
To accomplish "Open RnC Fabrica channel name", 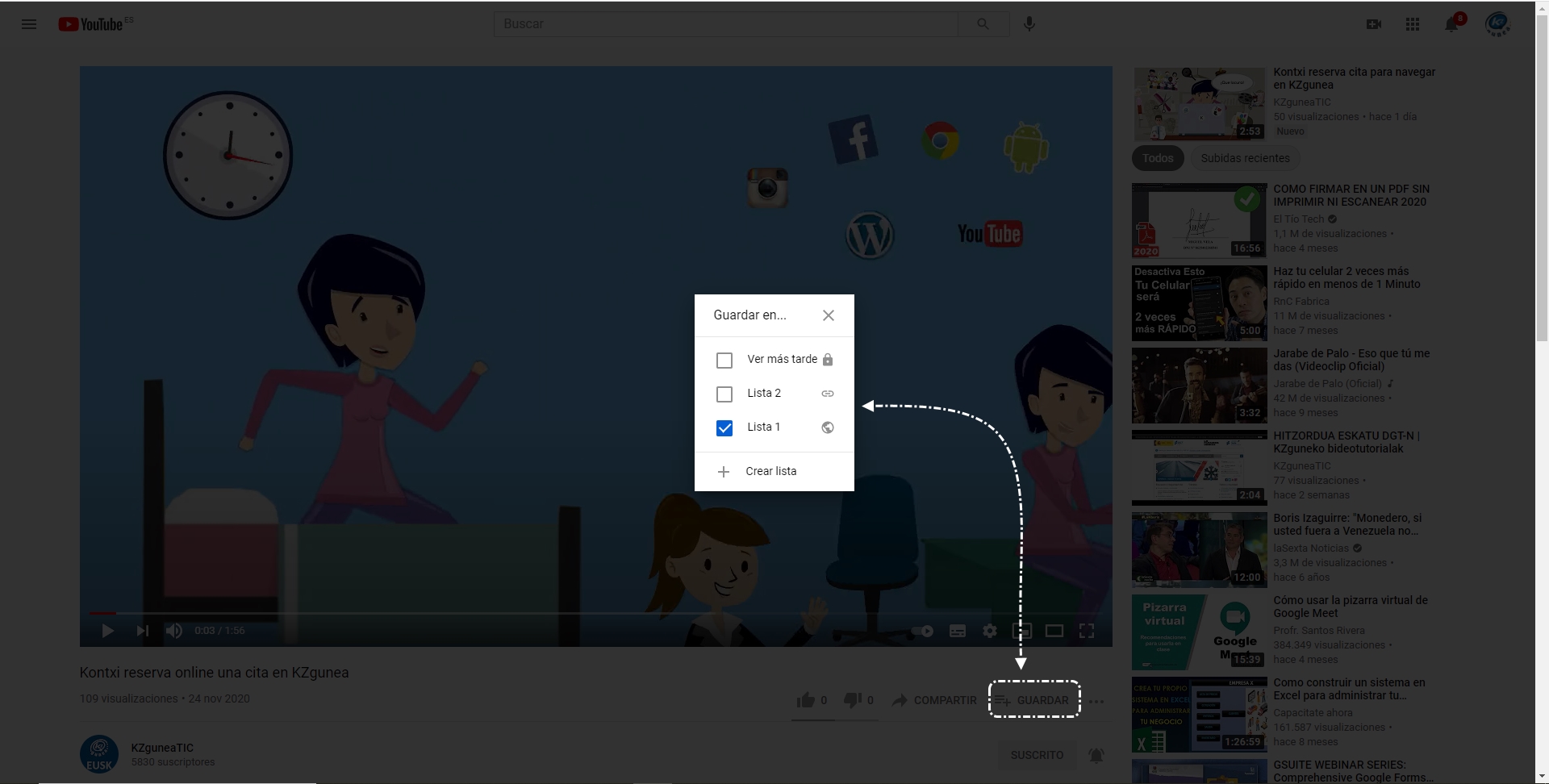I will click(x=1301, y=301).
